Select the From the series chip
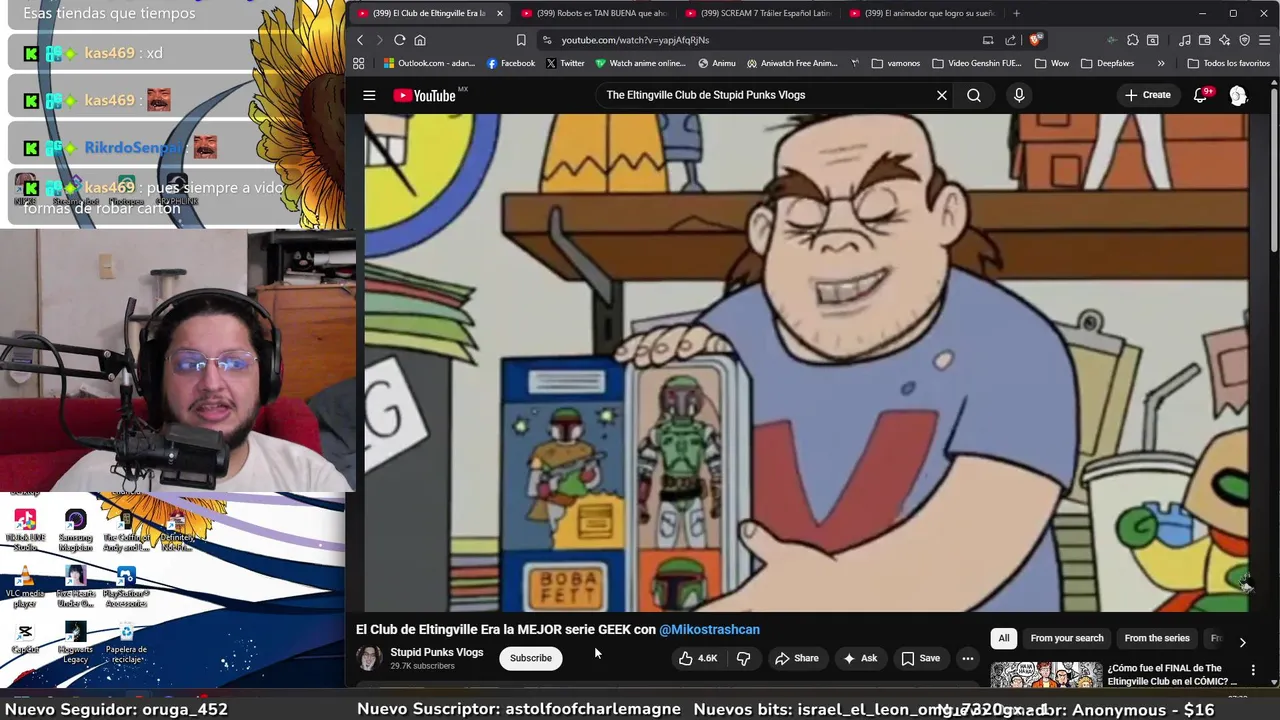 (x=1157, y=638)
